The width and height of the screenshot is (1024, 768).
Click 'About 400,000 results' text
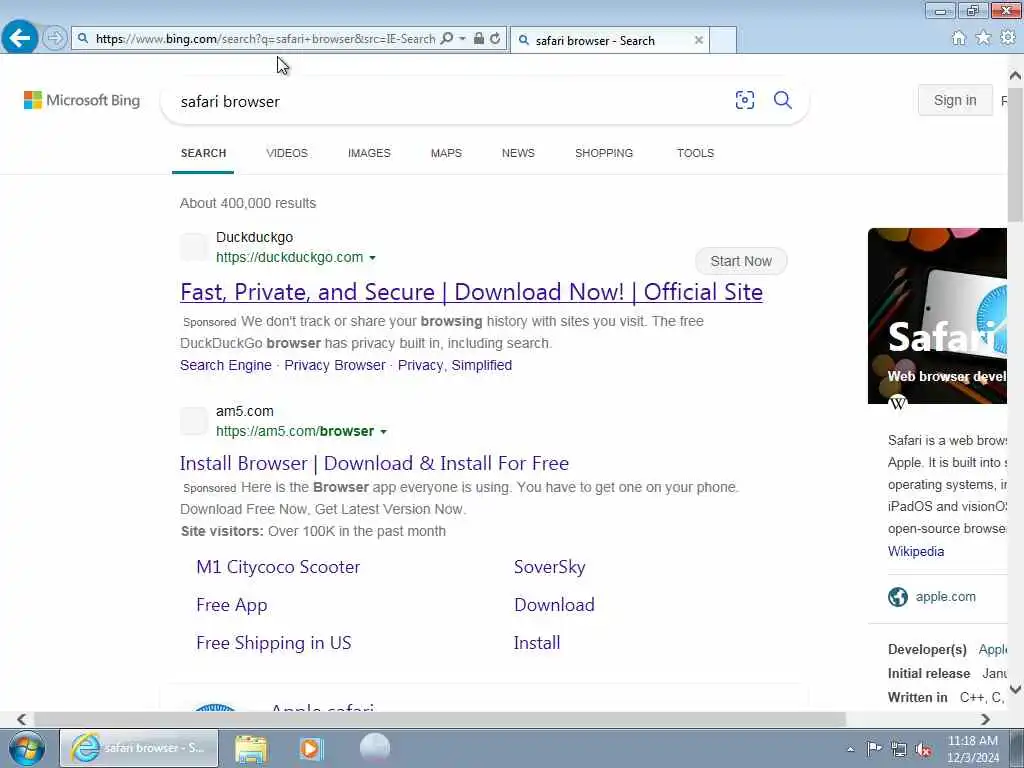248,203
